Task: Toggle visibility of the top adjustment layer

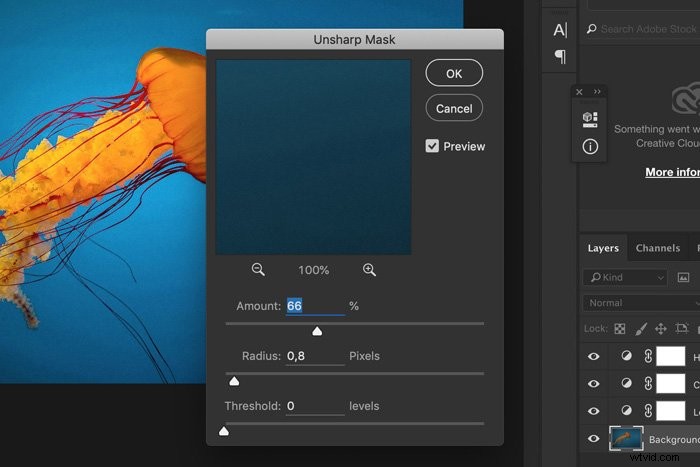Action: 594,356
